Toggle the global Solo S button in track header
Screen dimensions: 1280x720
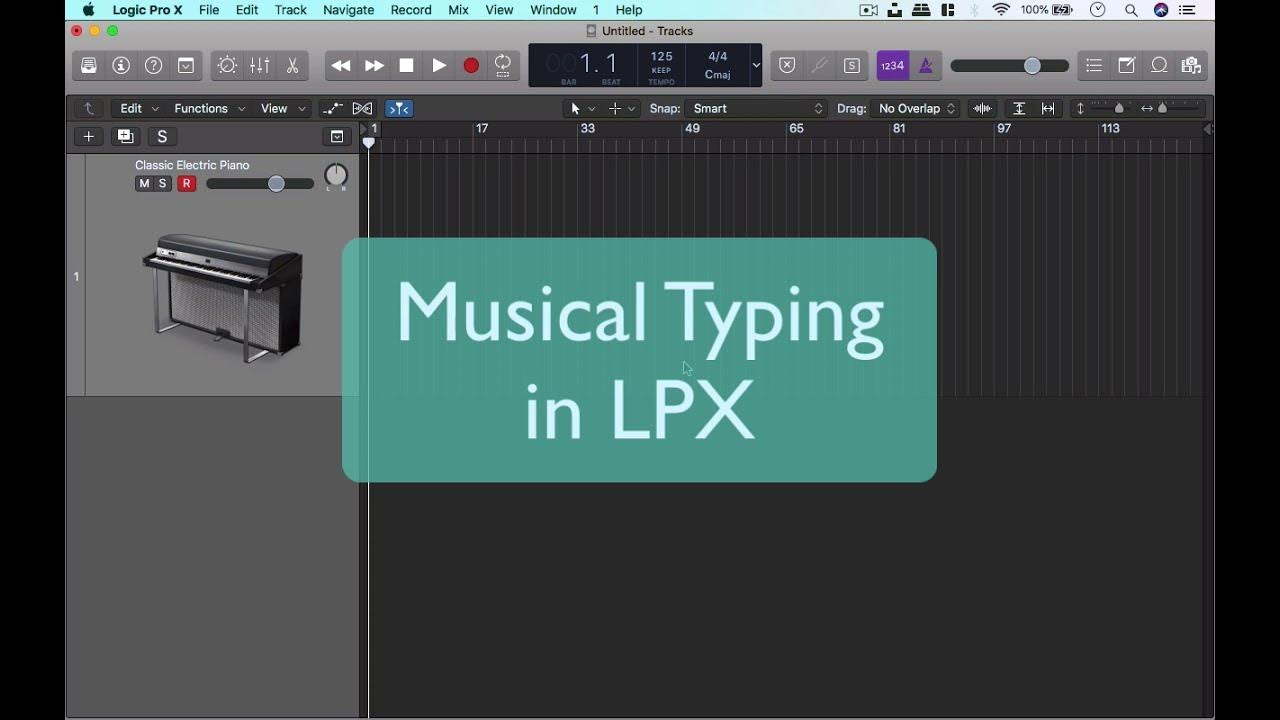(x=162, y=137)
